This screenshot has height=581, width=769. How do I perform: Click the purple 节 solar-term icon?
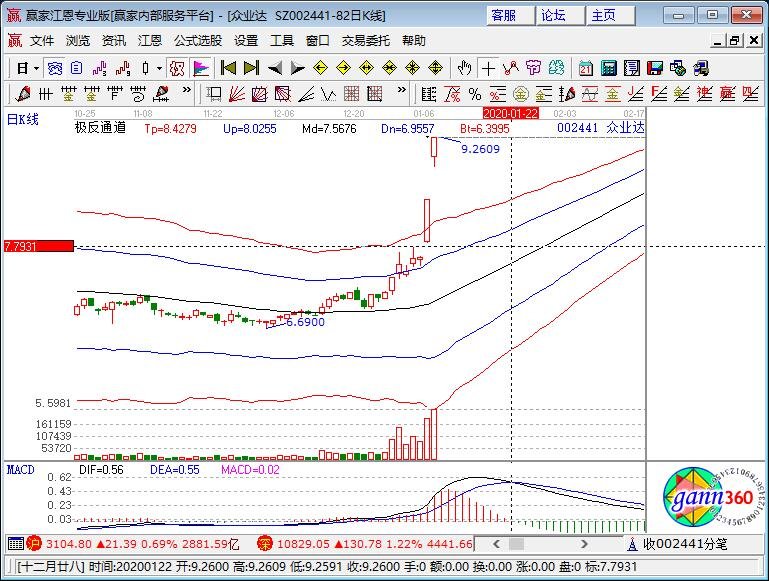tap(533, 68)
